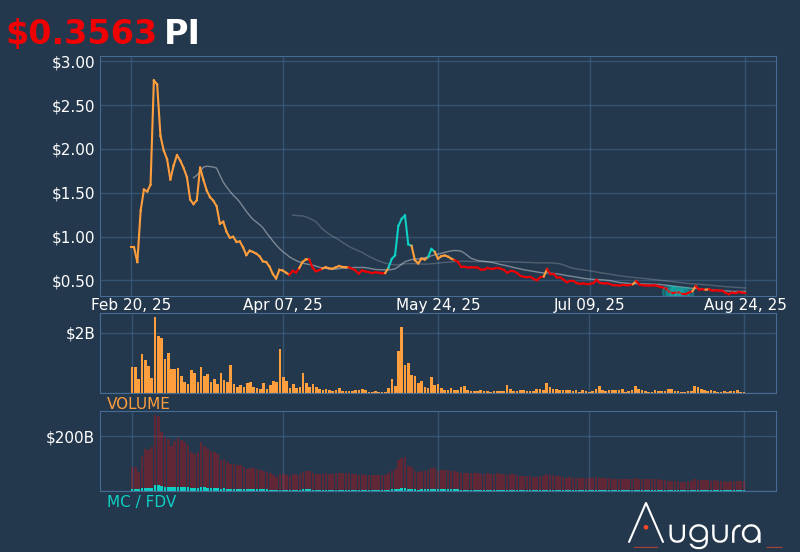Click the $1.00 price axis label
The height and width of the screenshot is (552, 800).
click(73, 237)
